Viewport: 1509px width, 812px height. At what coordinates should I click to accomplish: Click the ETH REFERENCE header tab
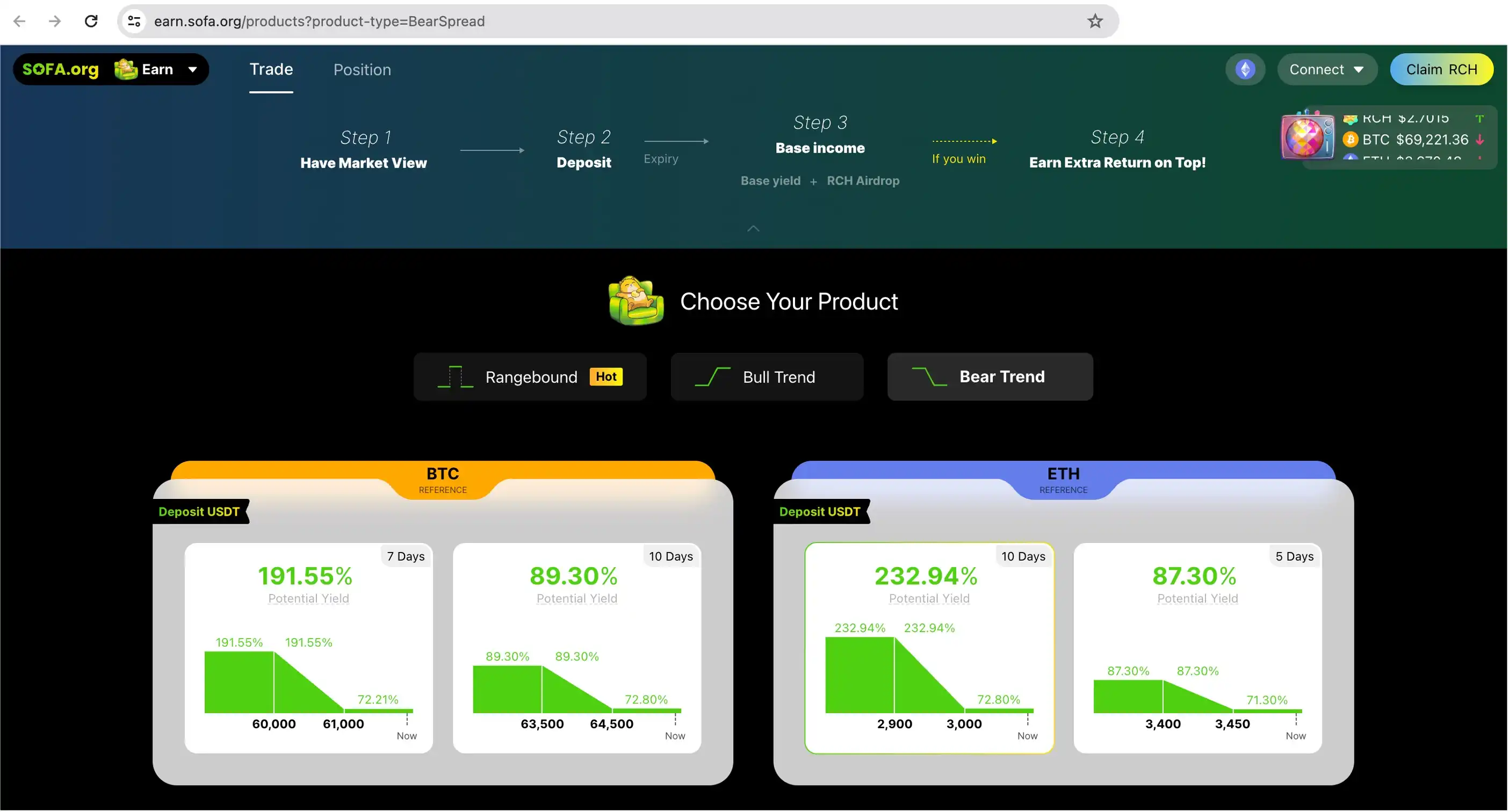(1064, 480)
